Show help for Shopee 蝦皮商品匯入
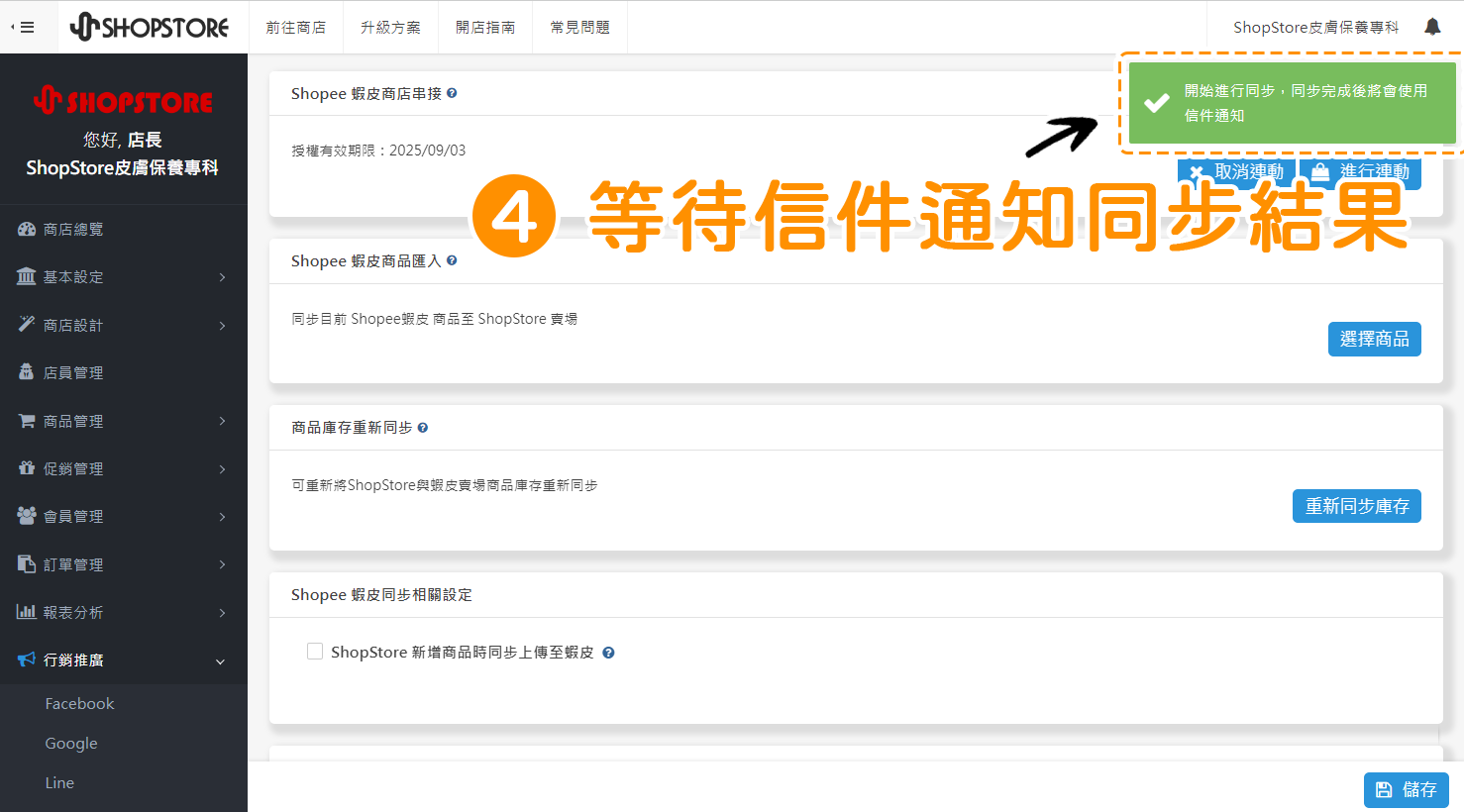This screenshot has width=1464, height=812. pyautogui.click(x=452, y=260)
